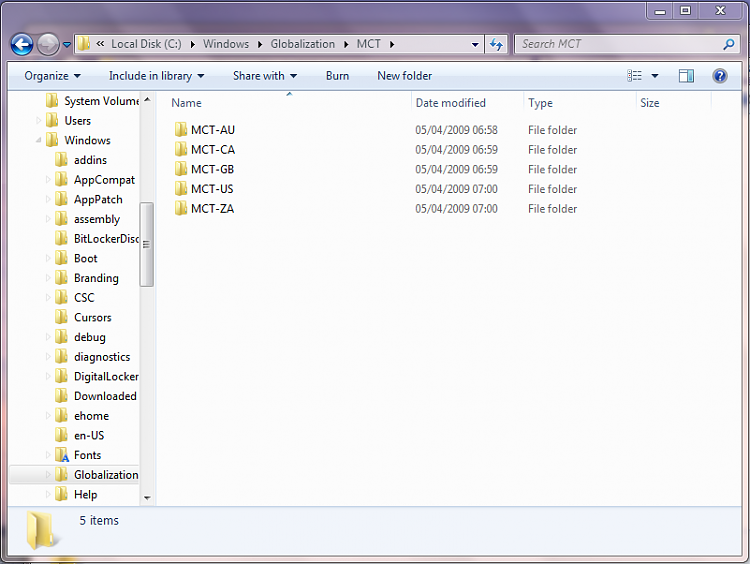
Task: Expand the arrow after Windows in breadcrumb
Action: click(x=260, y=44)
